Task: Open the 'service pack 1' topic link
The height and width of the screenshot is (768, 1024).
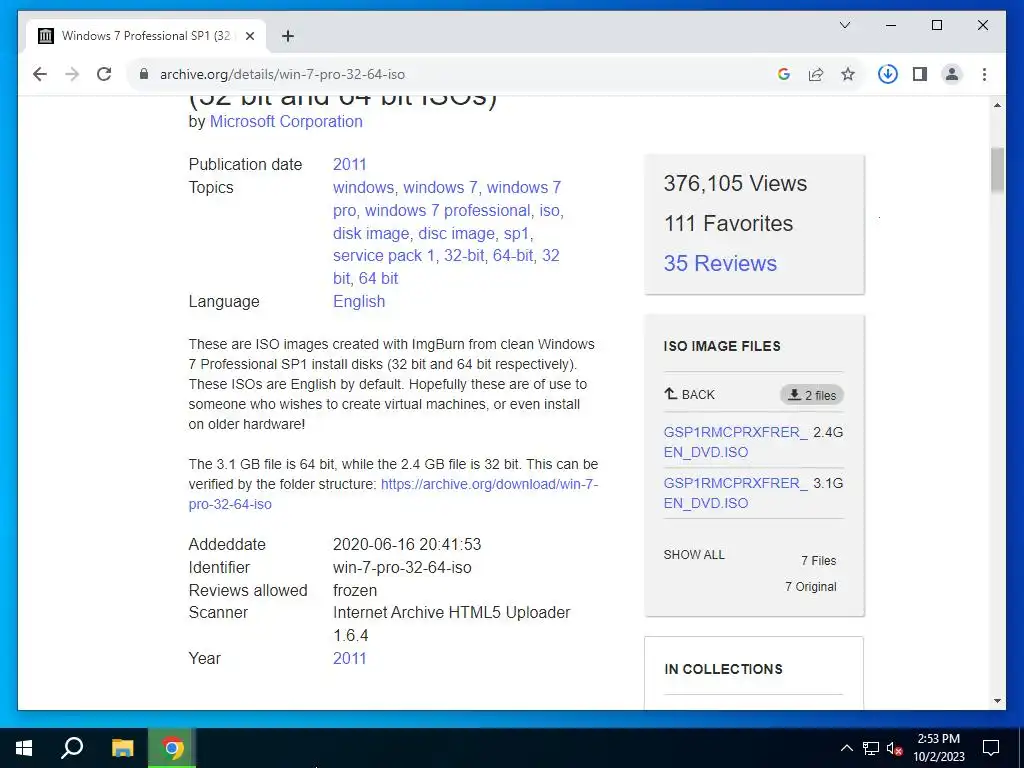Action: pyautogui.click(x=383, y=255)
